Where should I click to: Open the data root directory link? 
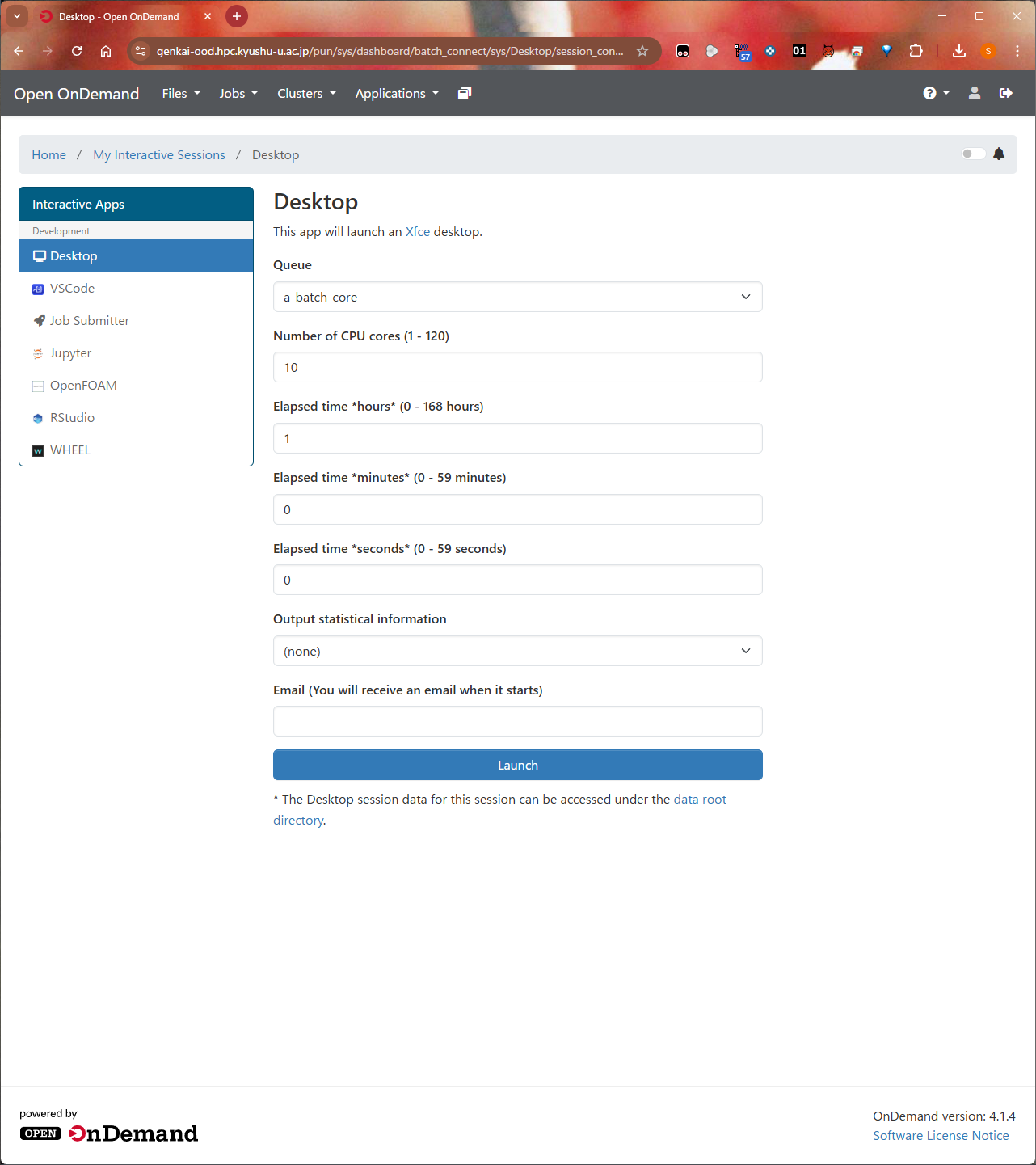[x=700, y=799]
